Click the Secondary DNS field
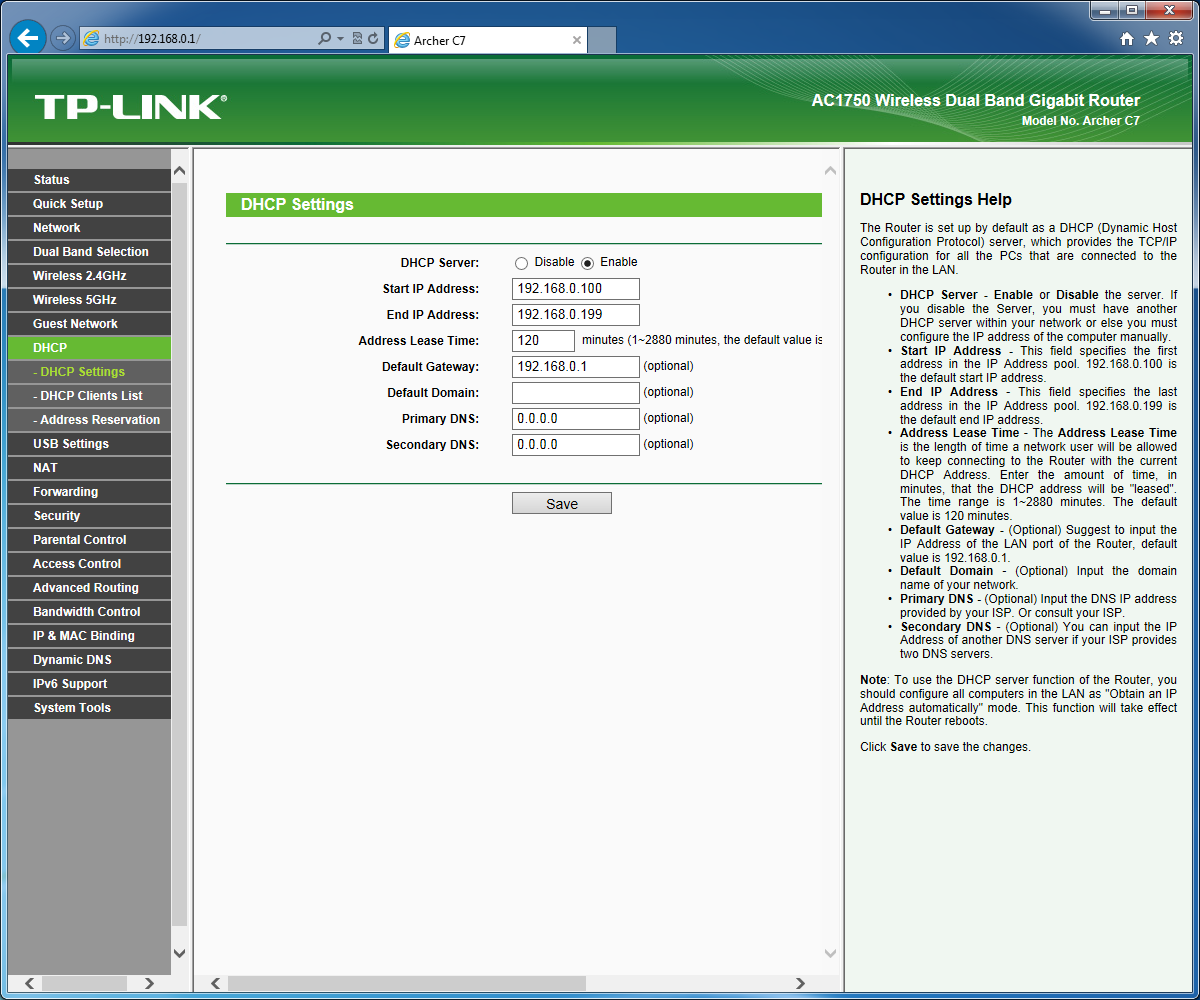The image size is (1200, 1000). click(x=576, y=445)
